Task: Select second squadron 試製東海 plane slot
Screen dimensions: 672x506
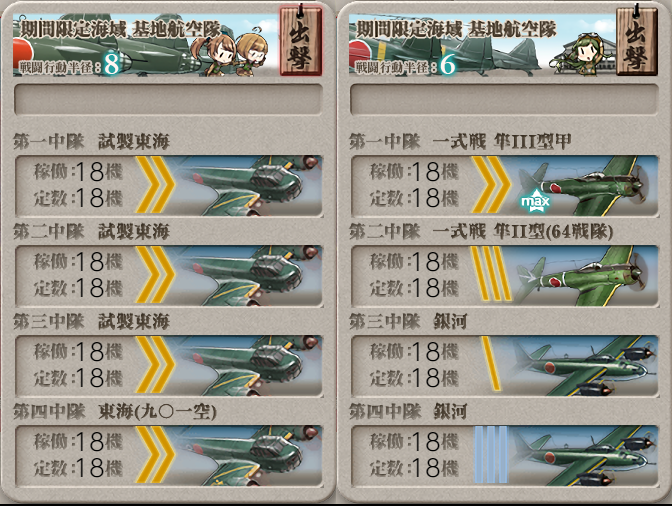Action: point(169,275)
